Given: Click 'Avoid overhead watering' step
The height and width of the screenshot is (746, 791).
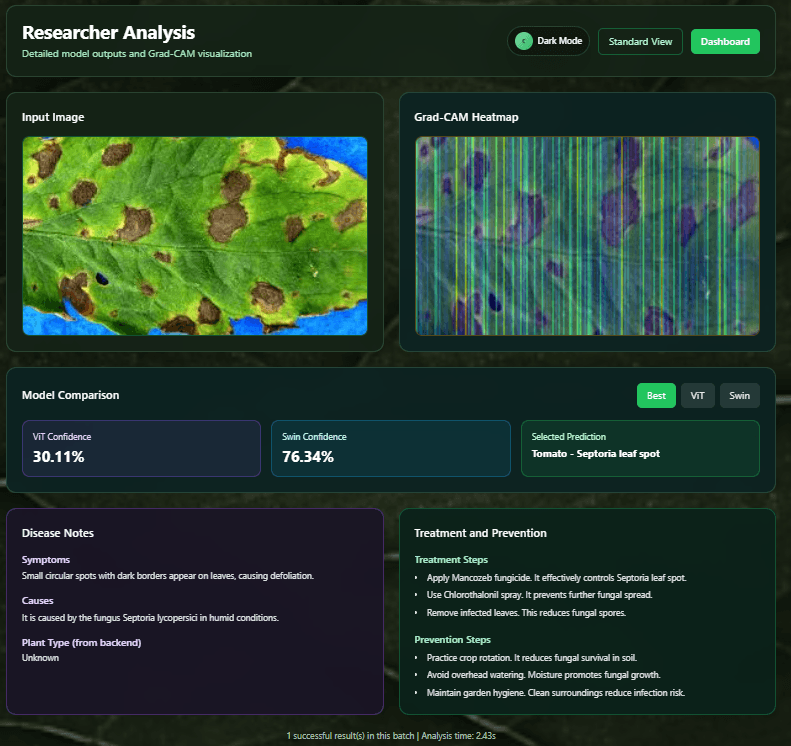Looking at the screenshot, I should coord(543,675).
